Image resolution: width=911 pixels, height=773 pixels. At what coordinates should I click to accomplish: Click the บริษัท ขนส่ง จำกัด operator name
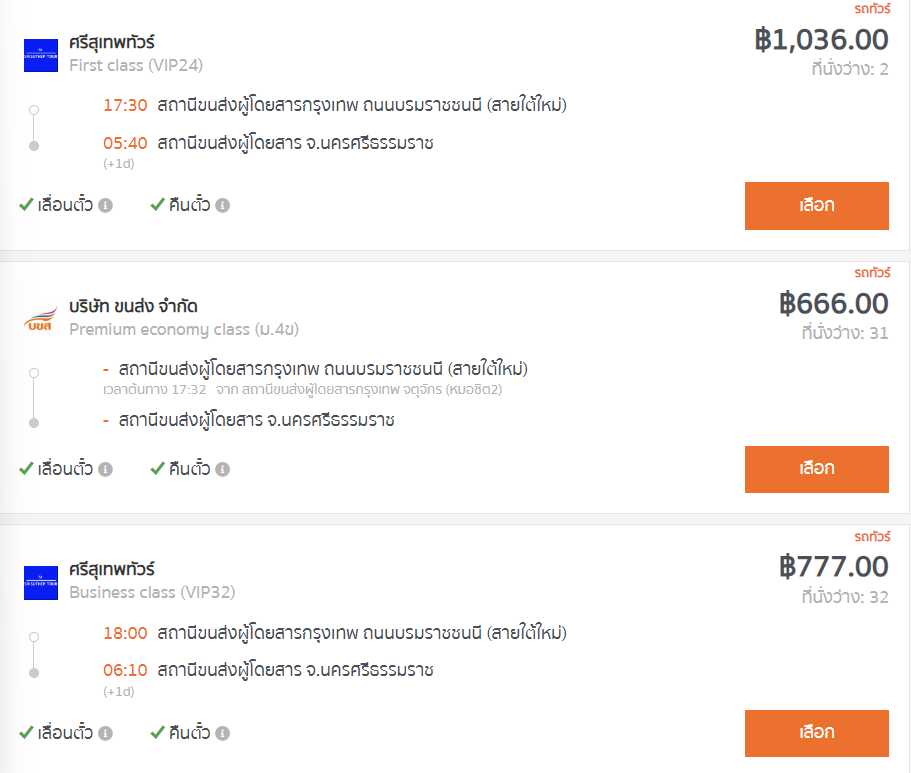[133, 306]
